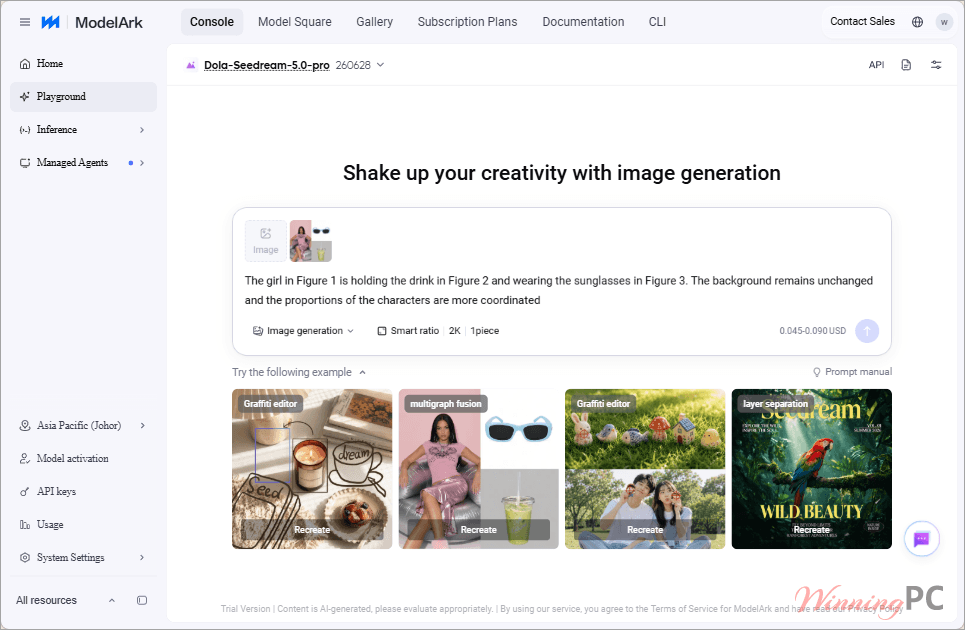This screenshot has height=630, width=965.
Task: Open the language globe icon
Action: tap(917, 22)
